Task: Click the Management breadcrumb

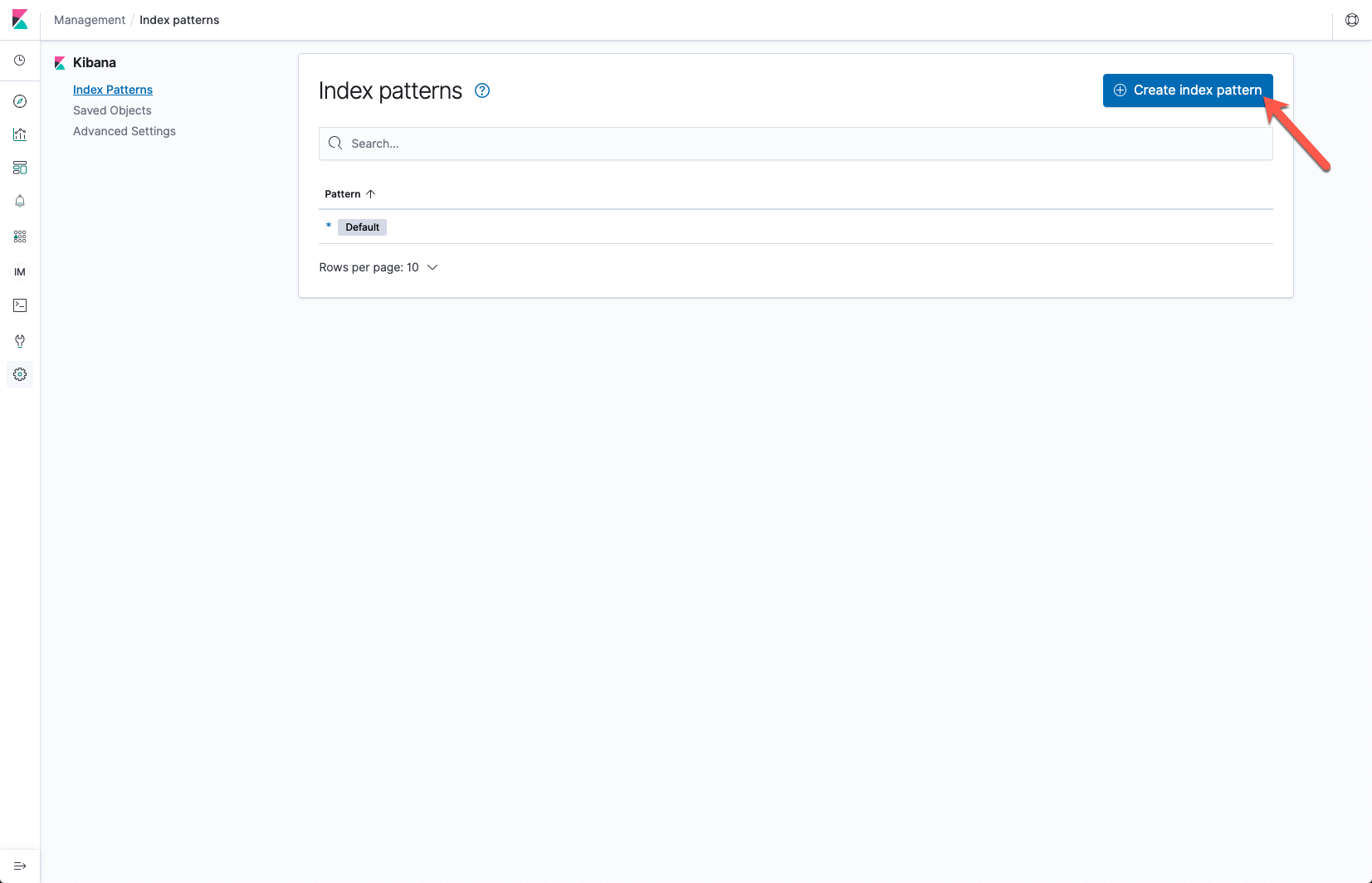Action: pos(90,20)
